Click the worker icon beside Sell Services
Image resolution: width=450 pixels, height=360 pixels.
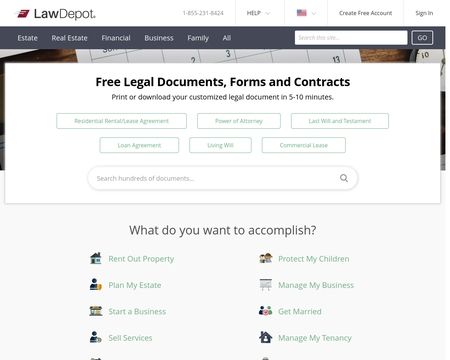(x=96, y=337)
